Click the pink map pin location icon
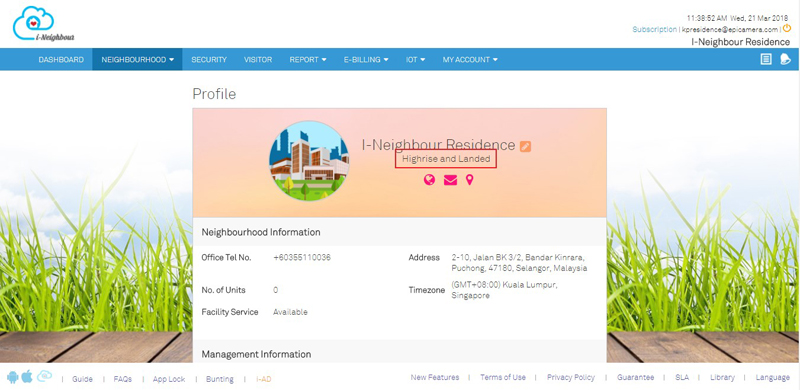 469,180
